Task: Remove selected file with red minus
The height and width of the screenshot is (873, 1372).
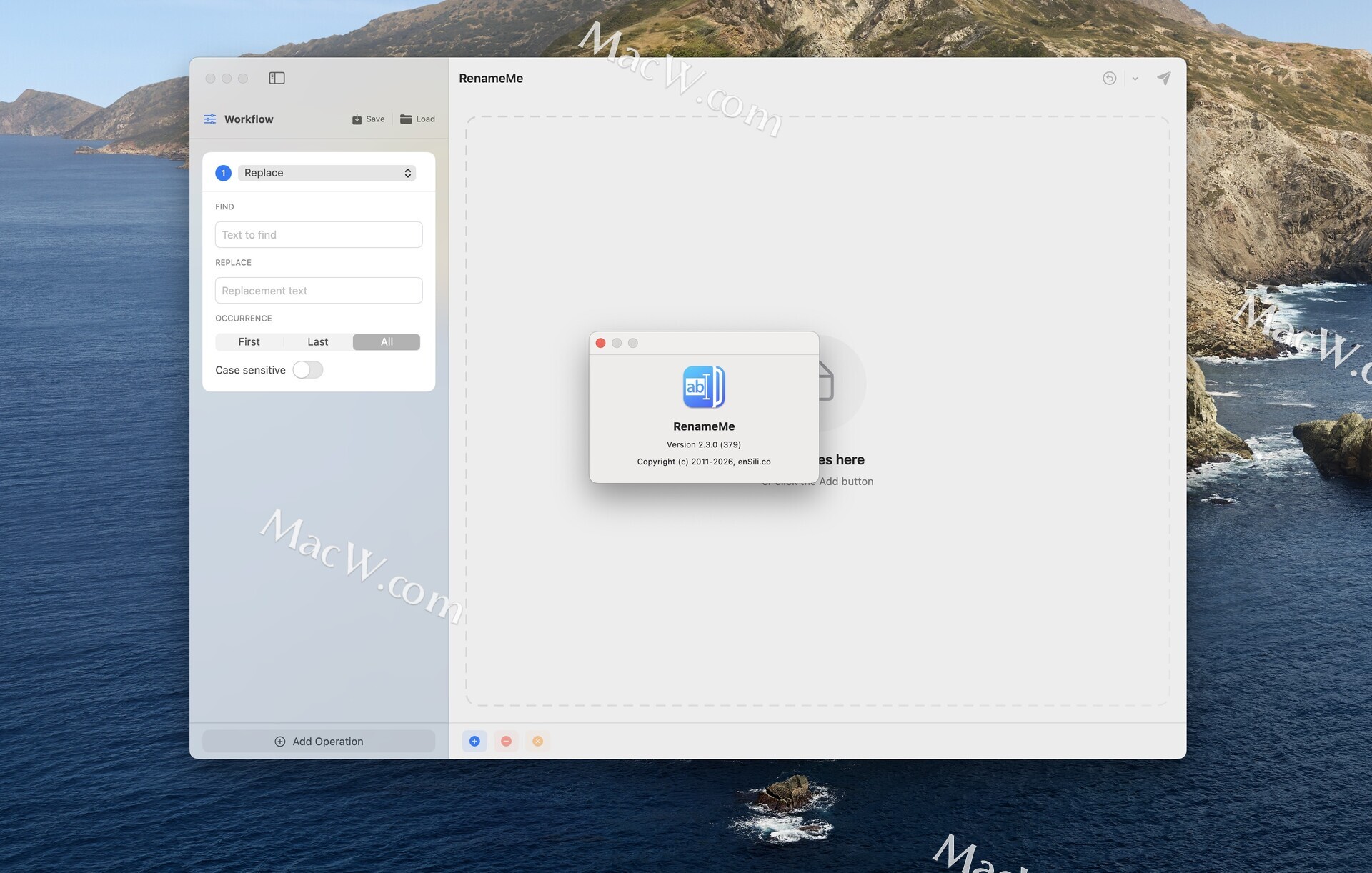Action: coord(506,741)
